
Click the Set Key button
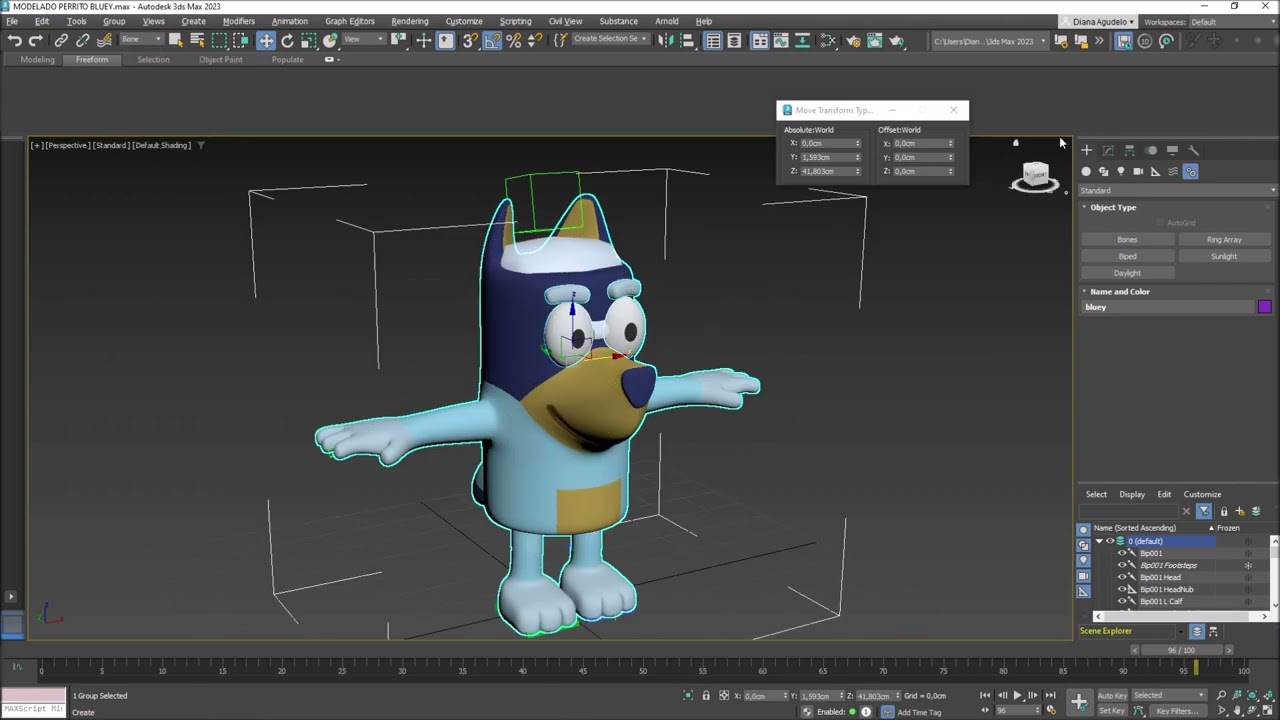tap(1112, 711)
